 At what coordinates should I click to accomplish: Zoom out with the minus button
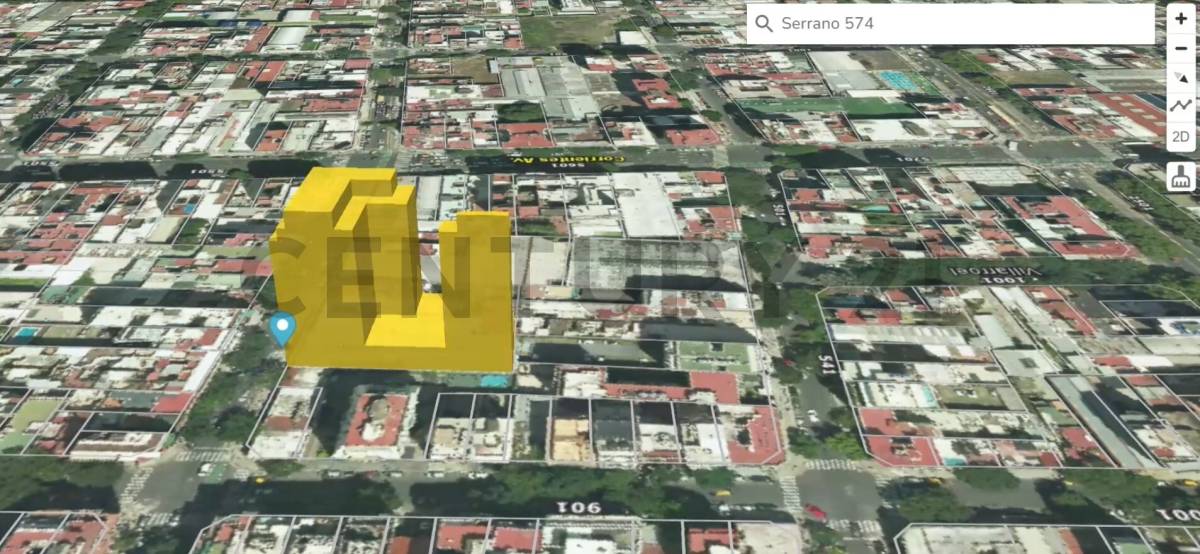pyautogui.click(x=1181, y=48)
